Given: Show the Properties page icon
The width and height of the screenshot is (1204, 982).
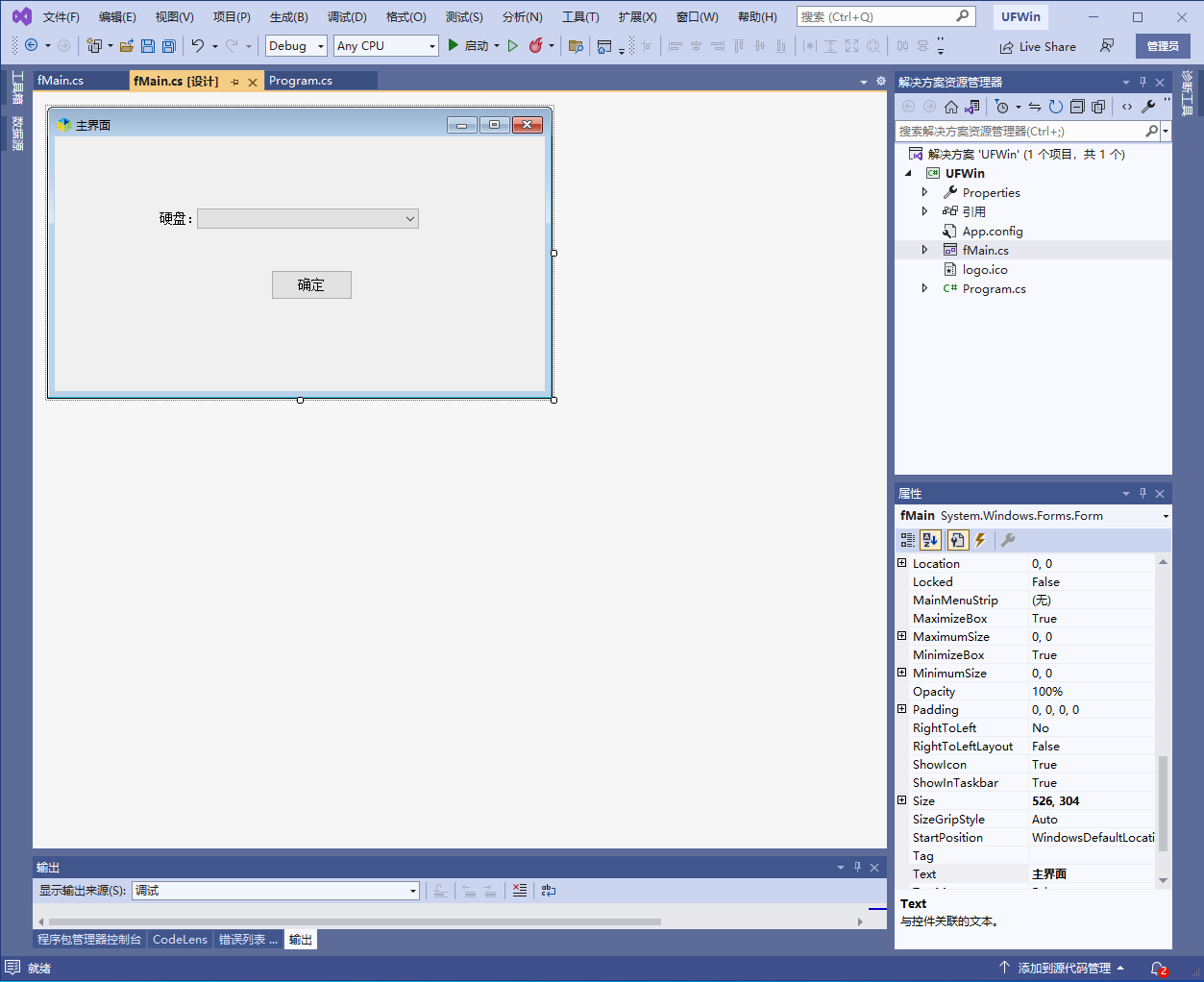Looking at the screenshot, I should point(957,540).
